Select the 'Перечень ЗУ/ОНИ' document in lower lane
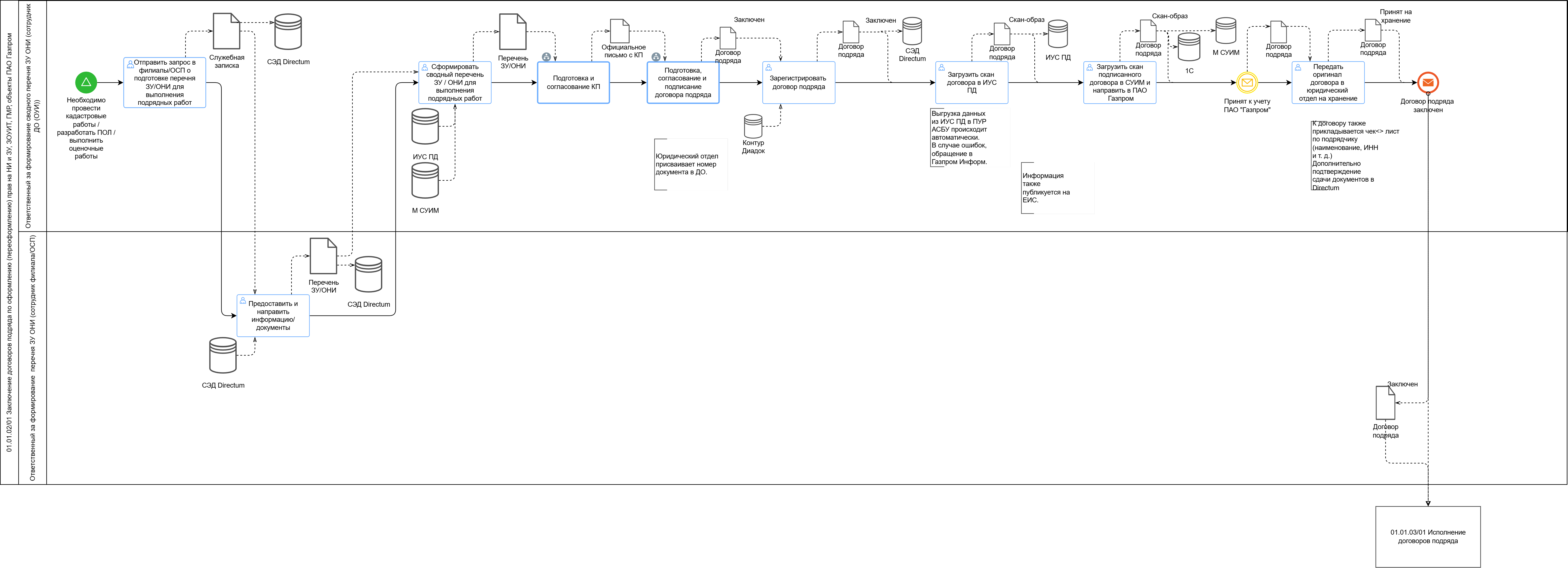 323,256
